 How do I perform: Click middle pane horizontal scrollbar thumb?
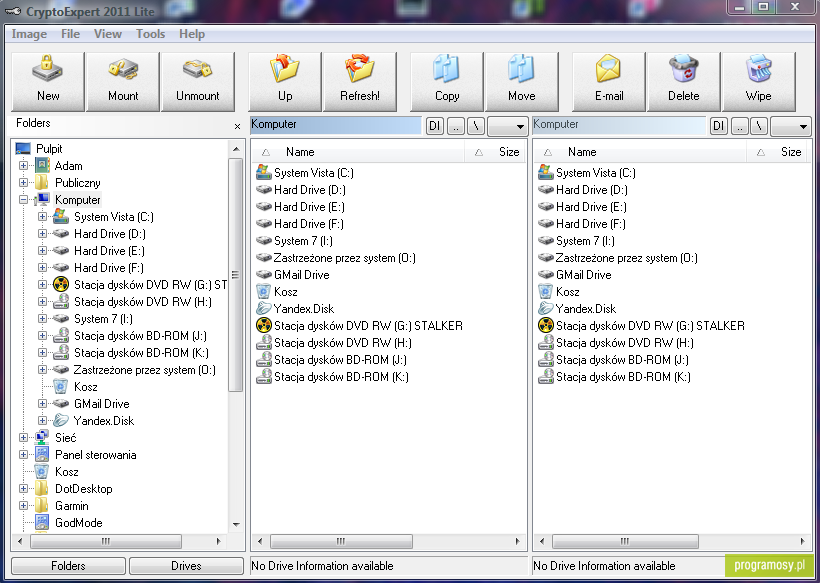point(341,541)
